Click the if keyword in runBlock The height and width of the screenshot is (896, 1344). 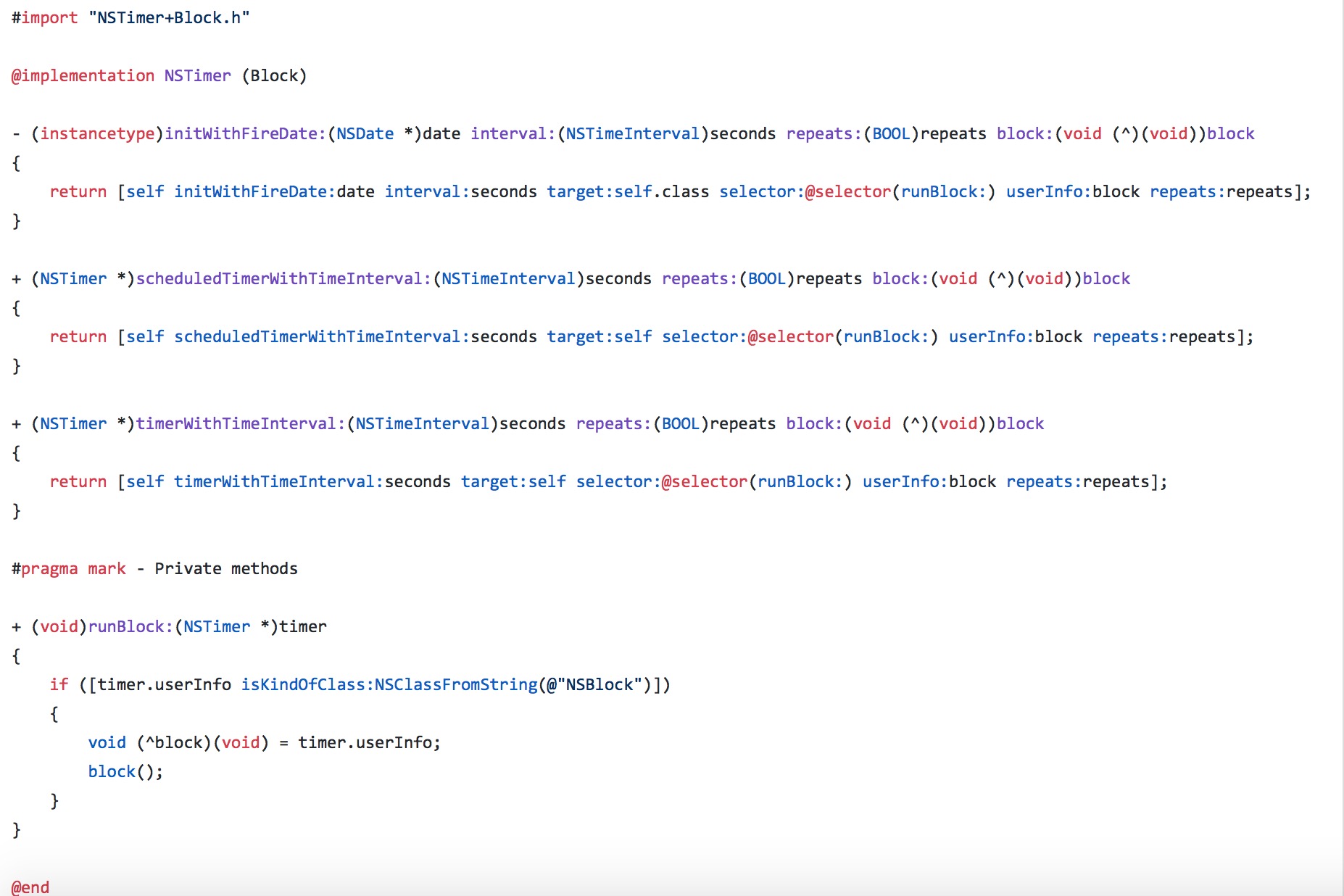point(59,685)
